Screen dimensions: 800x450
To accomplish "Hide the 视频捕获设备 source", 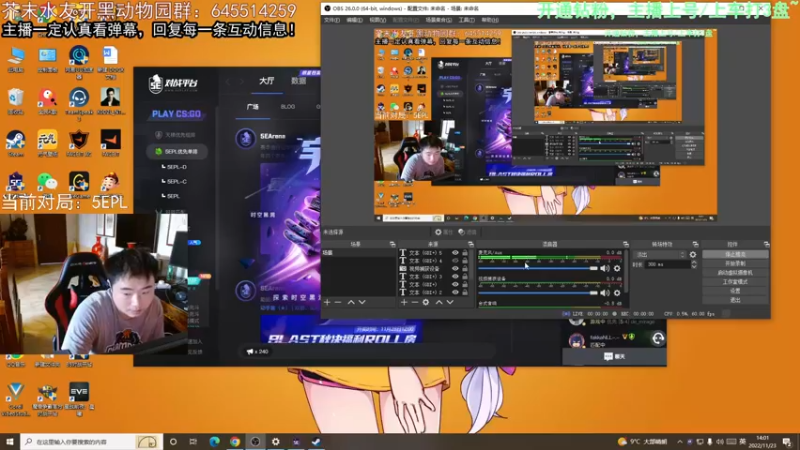I will click(x=455, y=268).
